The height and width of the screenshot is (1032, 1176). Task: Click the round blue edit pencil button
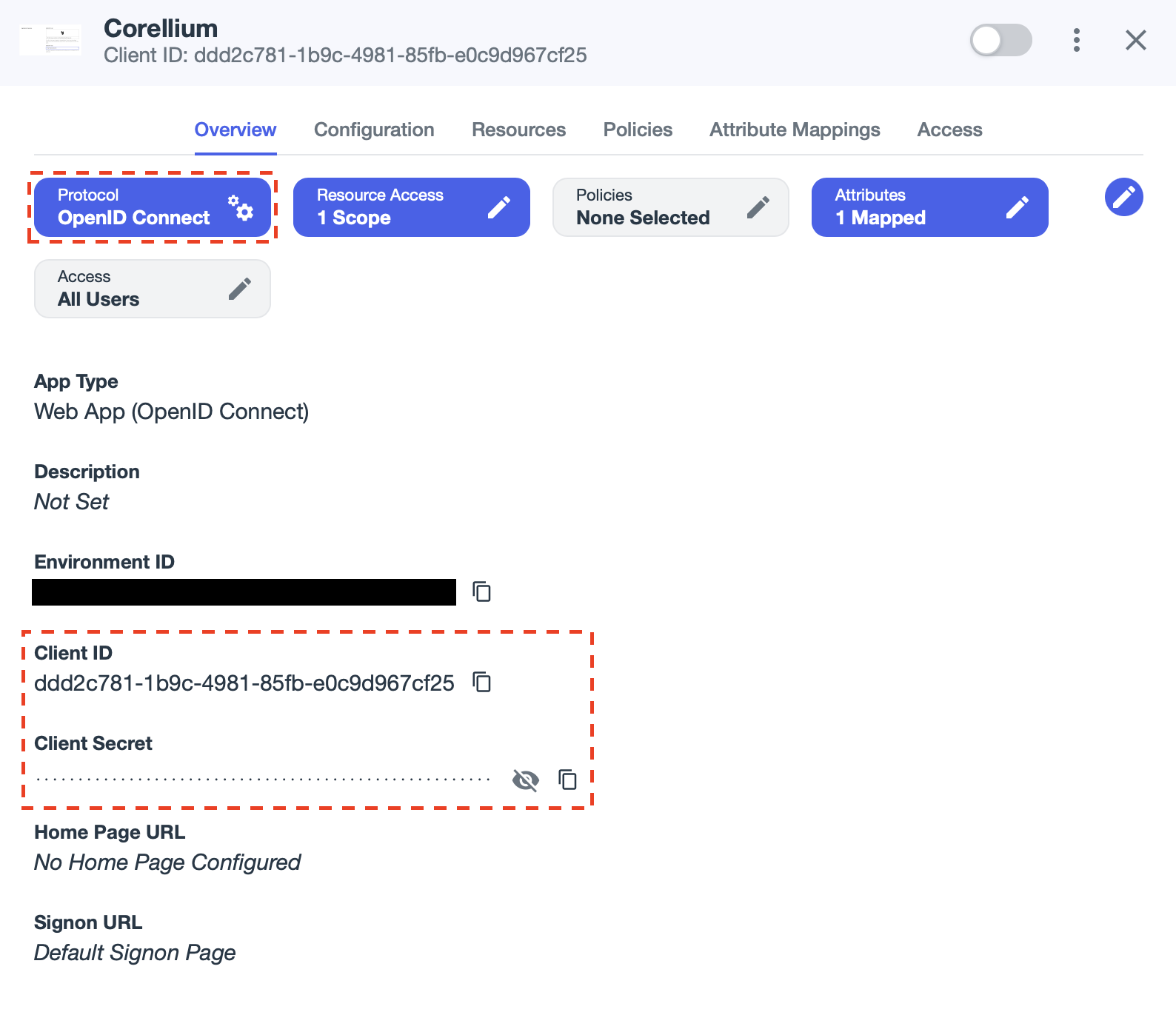1124,197
